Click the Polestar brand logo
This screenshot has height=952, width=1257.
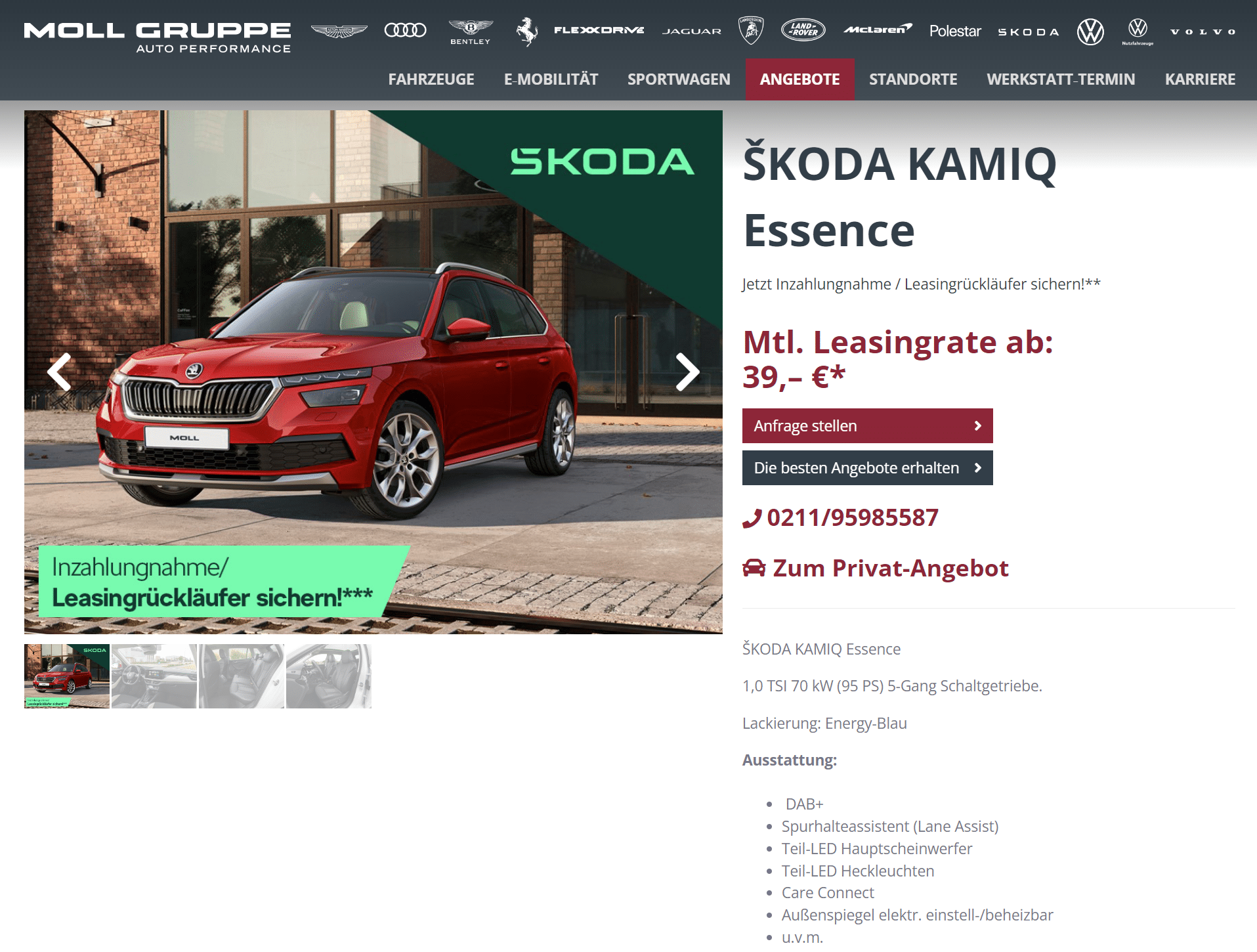tap(955, 31)
